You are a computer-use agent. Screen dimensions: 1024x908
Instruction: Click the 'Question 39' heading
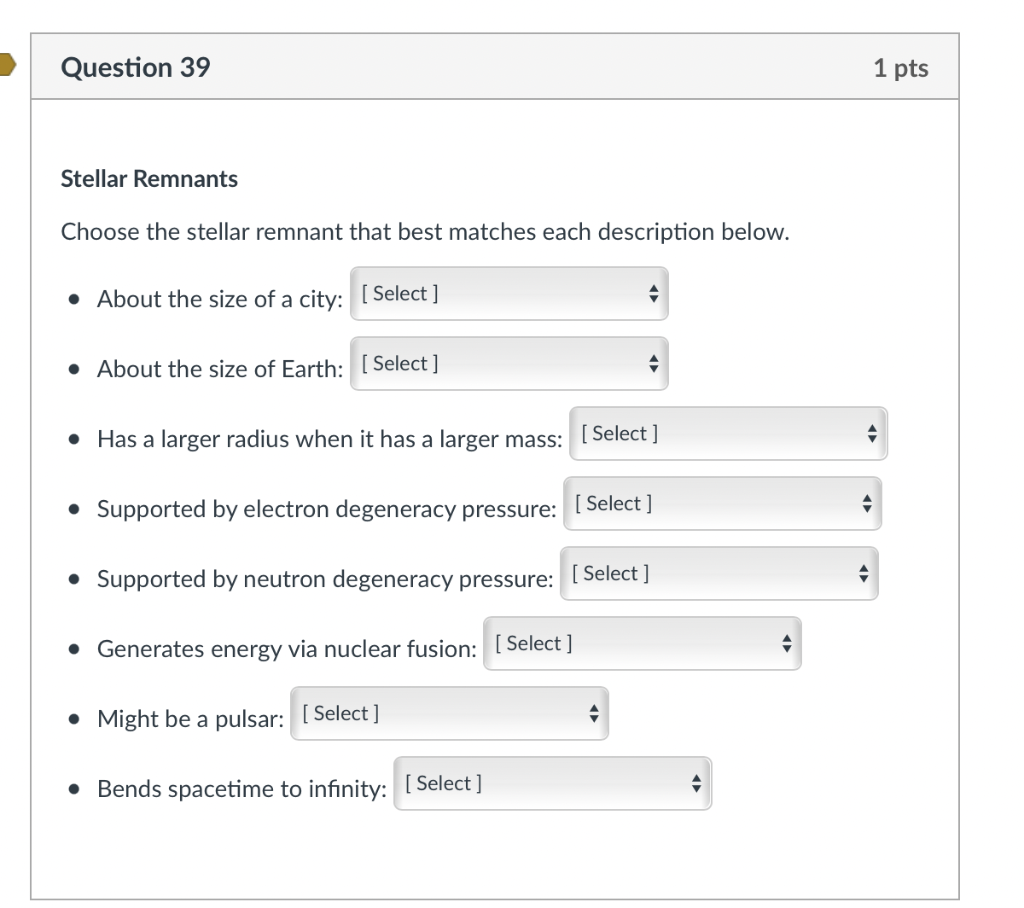pos(136,67)
